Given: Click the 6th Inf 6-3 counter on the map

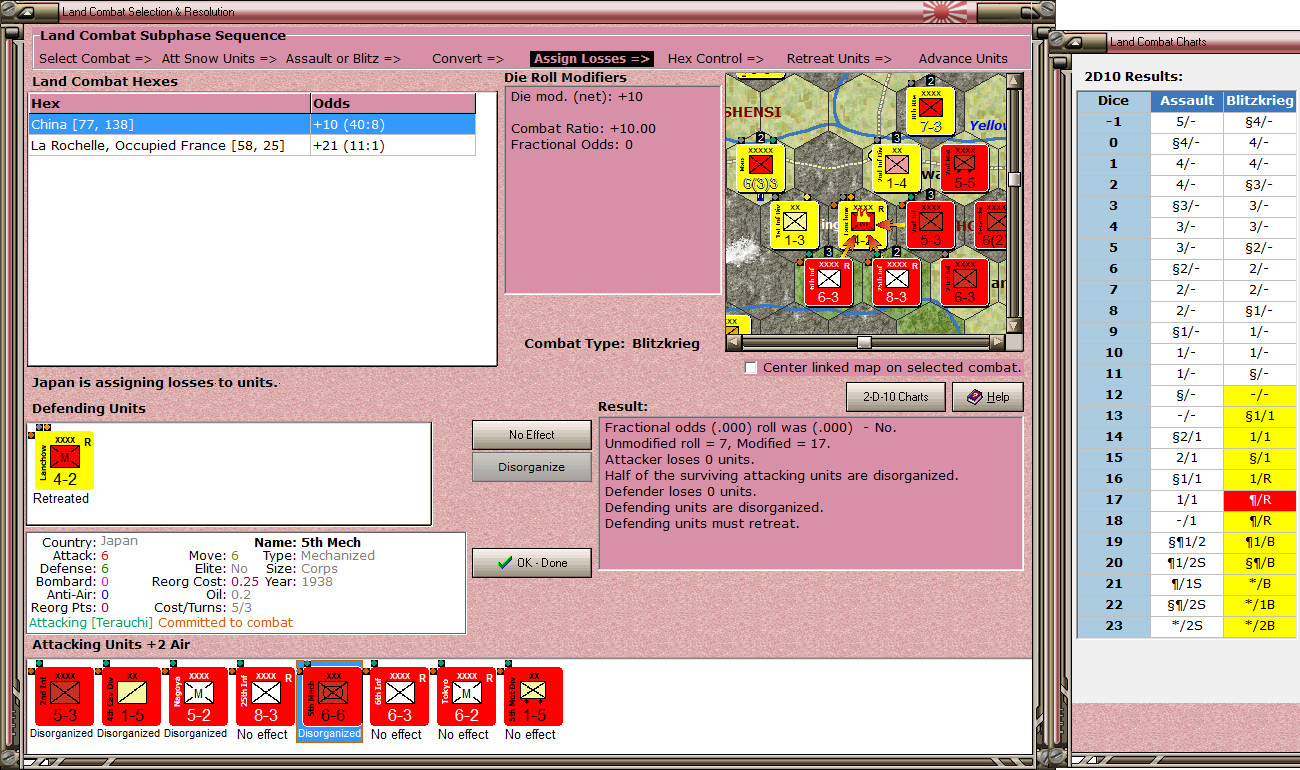Looking at the screenshot, I should pyautogui.click(x=829, y=282).
